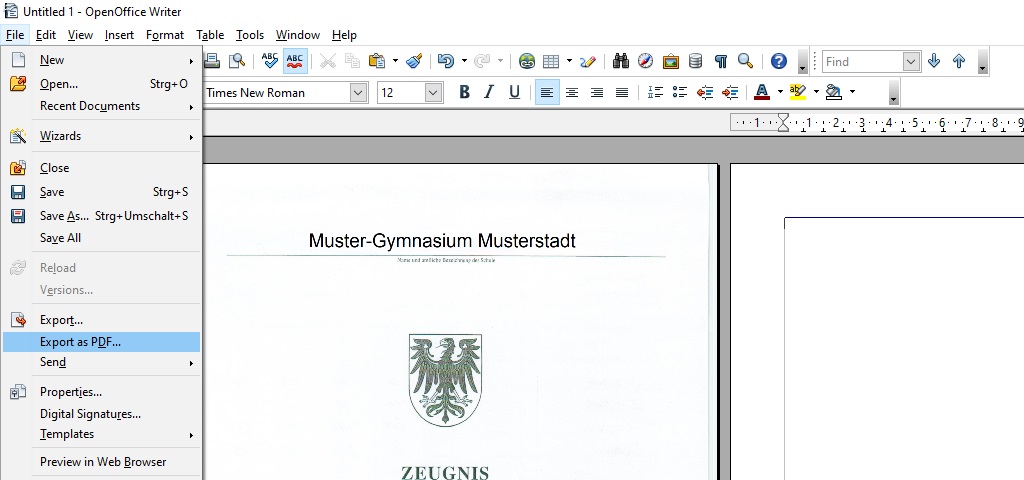Click the Format Paintbrush icon
The image size is (1024, 480).
pos(415,61)
